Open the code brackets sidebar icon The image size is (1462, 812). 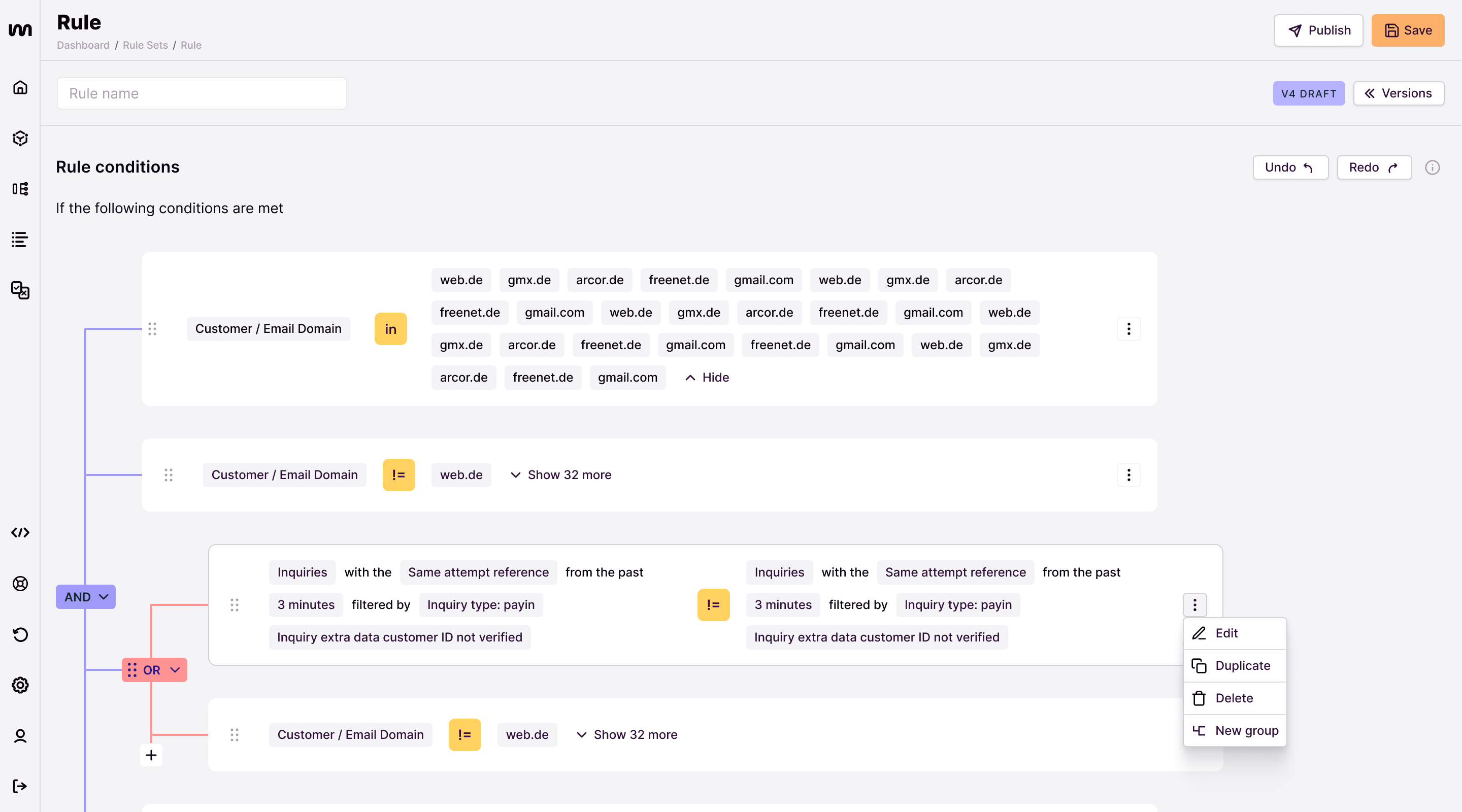[20, 532]
